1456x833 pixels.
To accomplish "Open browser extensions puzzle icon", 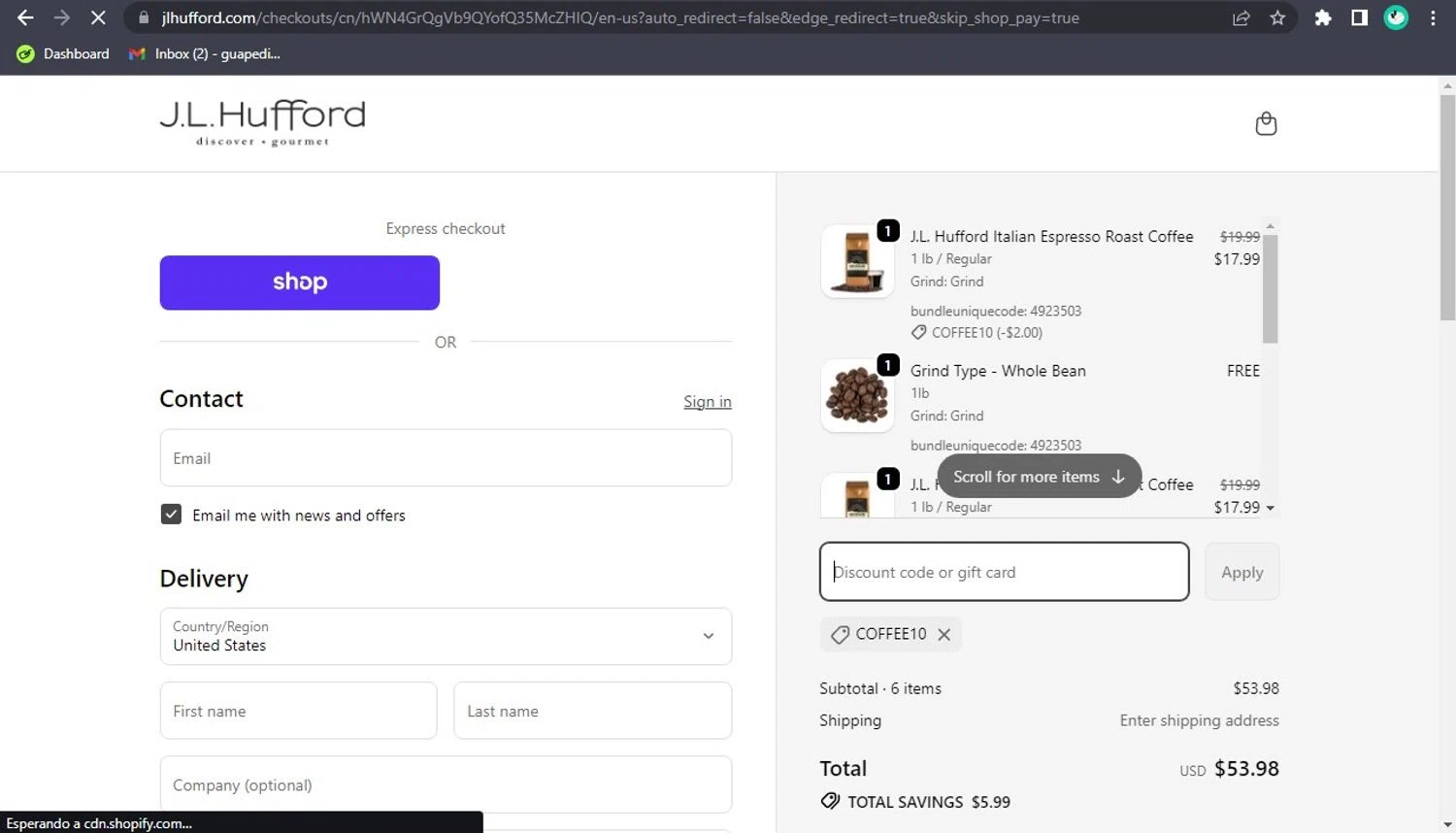I will pyautogui.click(x=1322, y=17).
